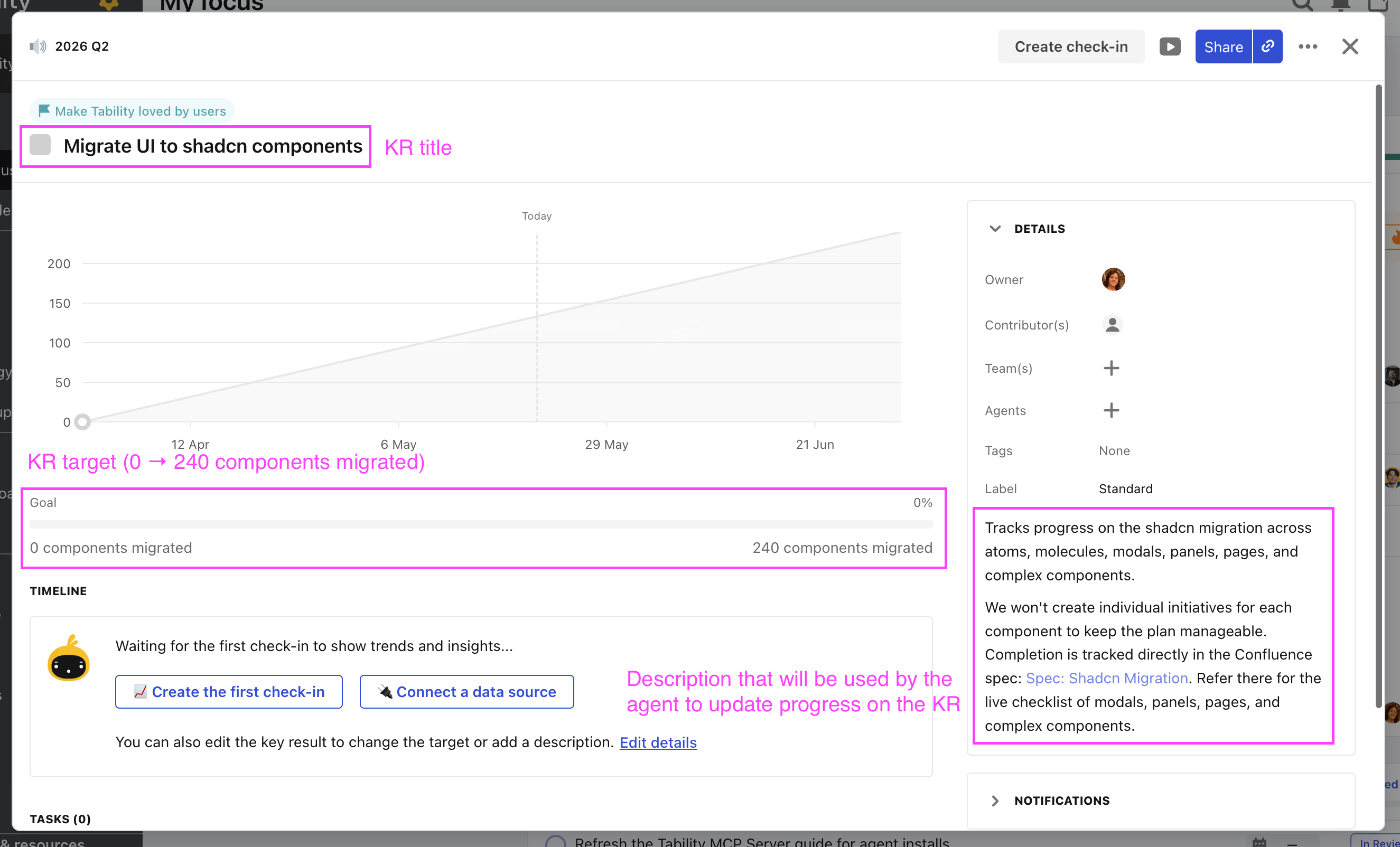Start presentation mode with the play icon
This screenshot has height=847, width=1400.
click(x=1170, y=46)
